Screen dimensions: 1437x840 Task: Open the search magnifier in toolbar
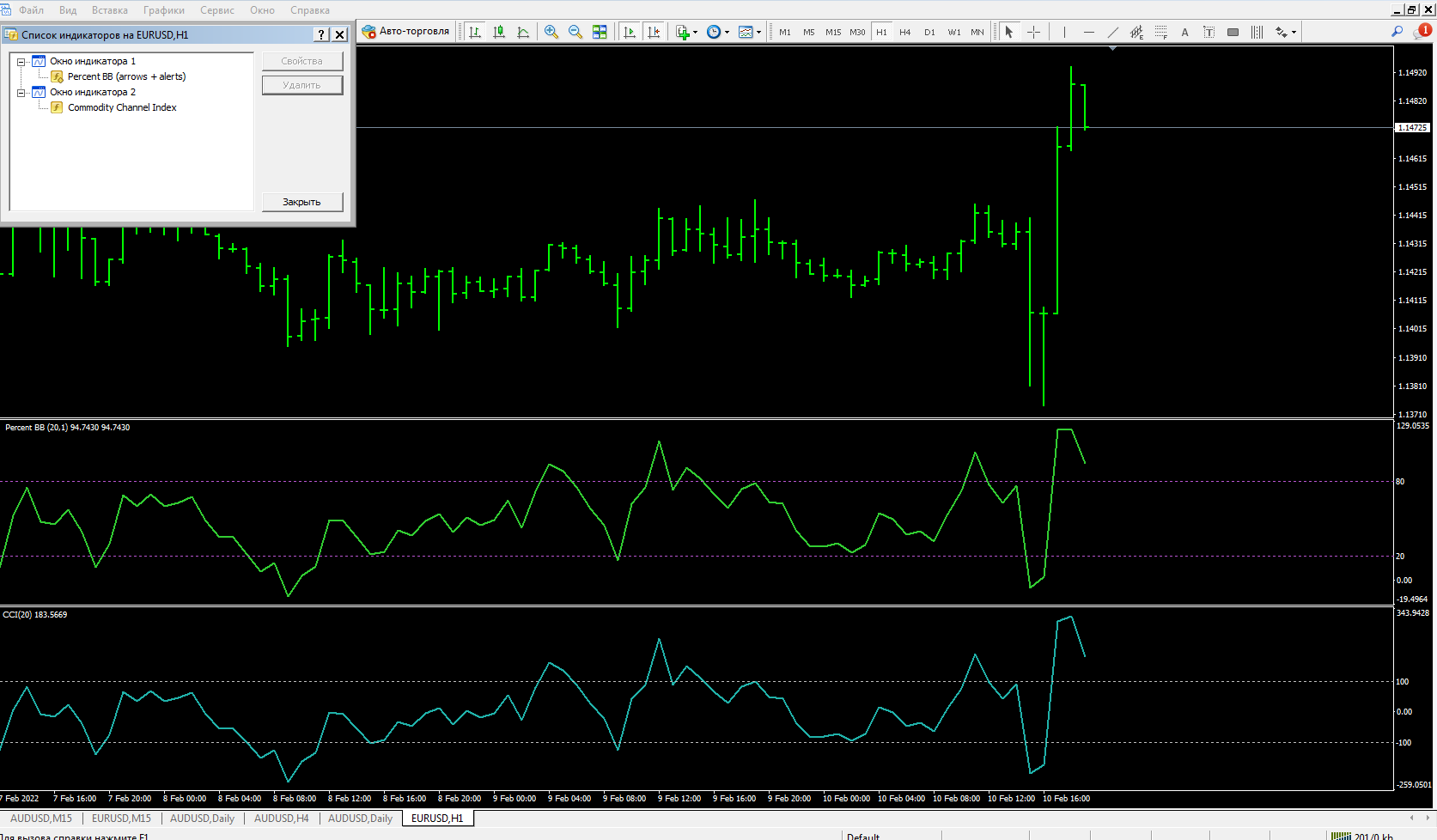[x=1397, y=32]
